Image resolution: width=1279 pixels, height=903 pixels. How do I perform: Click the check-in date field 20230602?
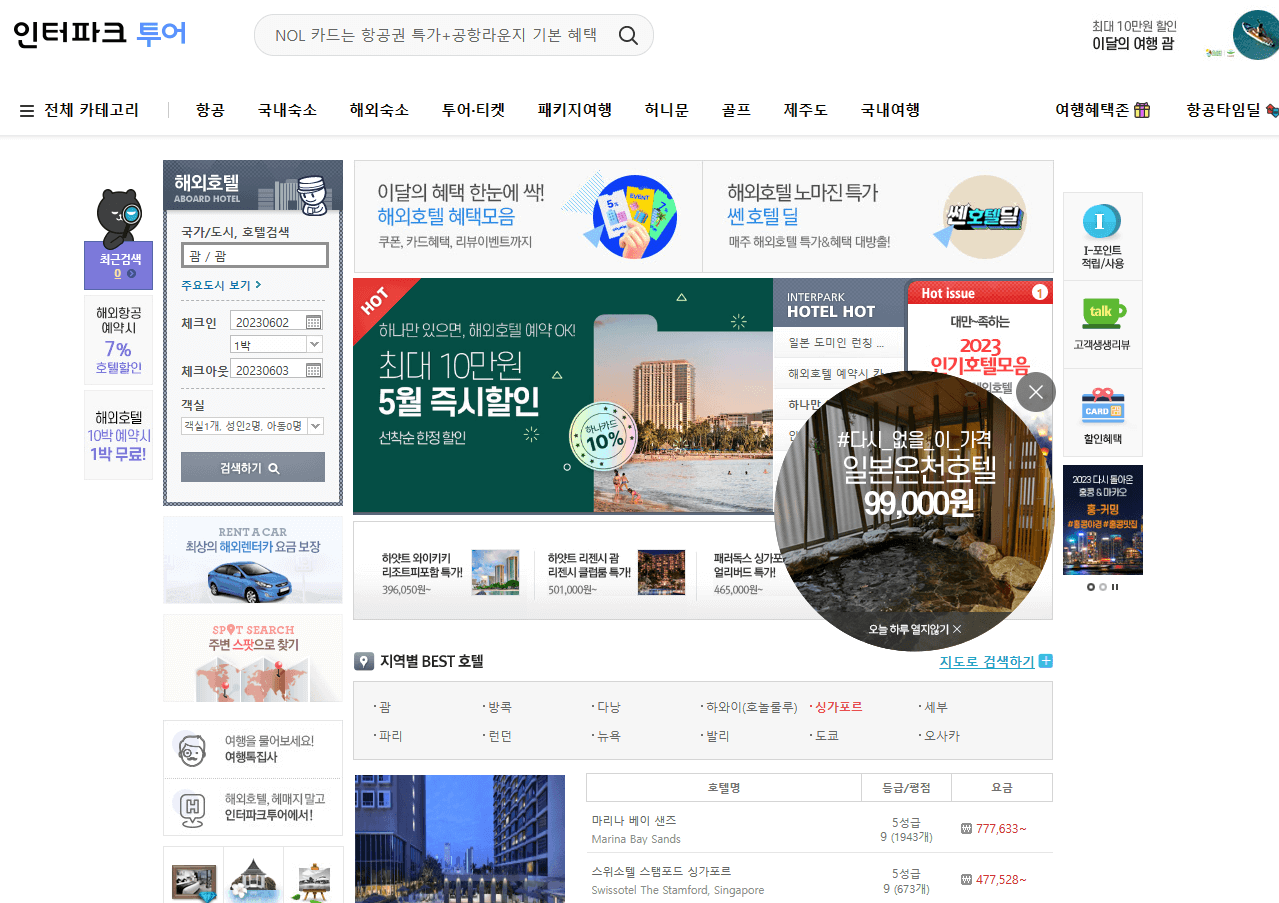tap(267, 322)
